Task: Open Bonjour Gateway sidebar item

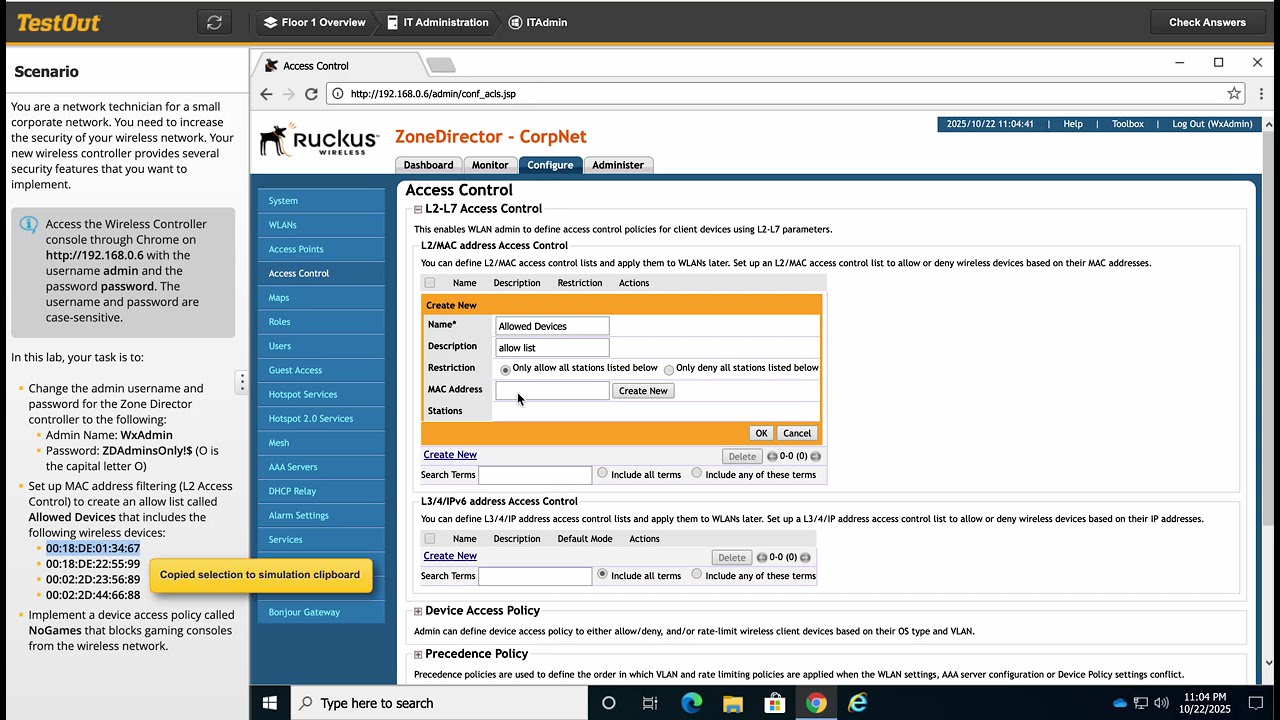Action: pos(321,612)
